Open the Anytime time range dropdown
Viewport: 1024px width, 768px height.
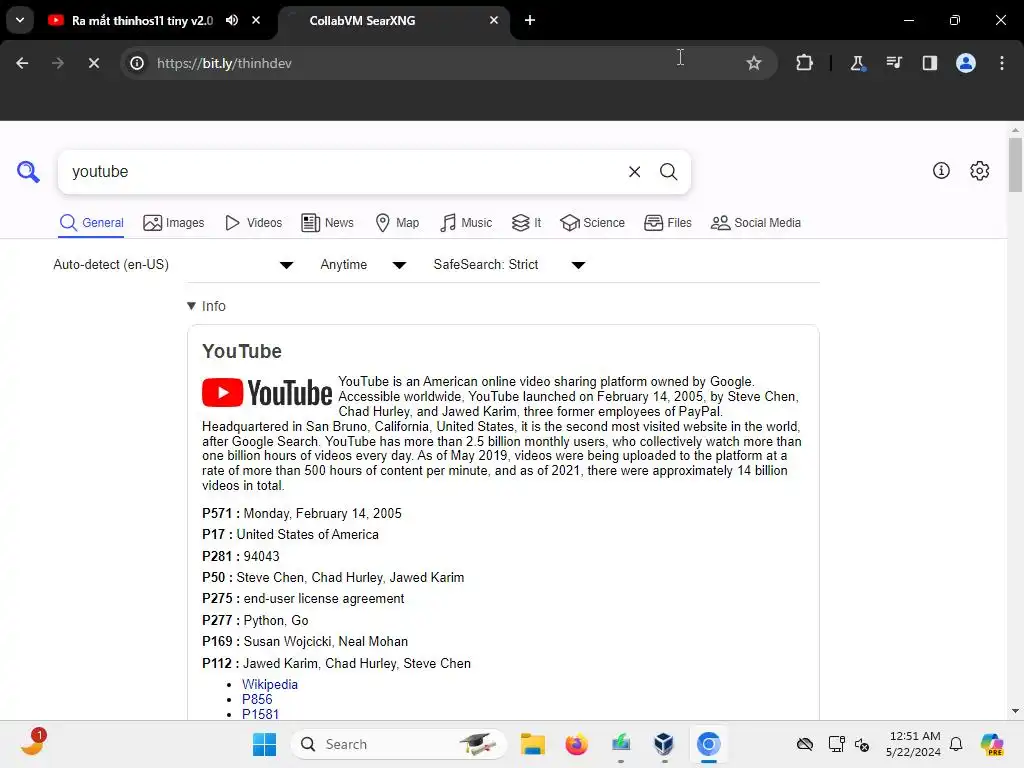[x=363, y=264]
